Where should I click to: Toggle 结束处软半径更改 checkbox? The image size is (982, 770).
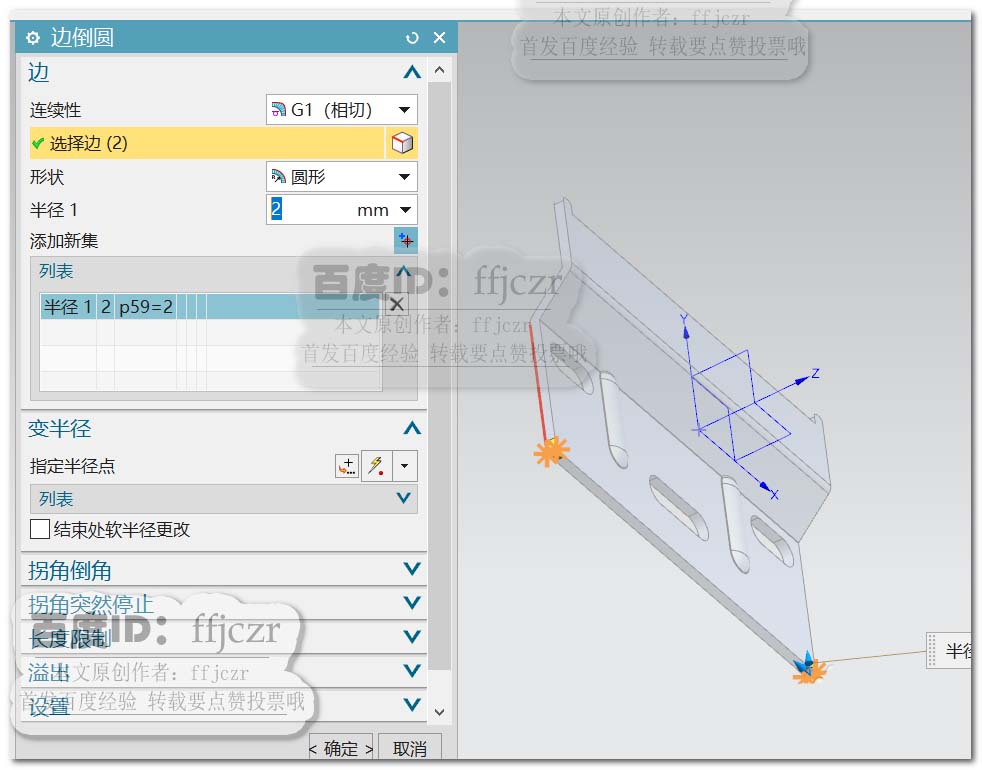click(40, 529)
